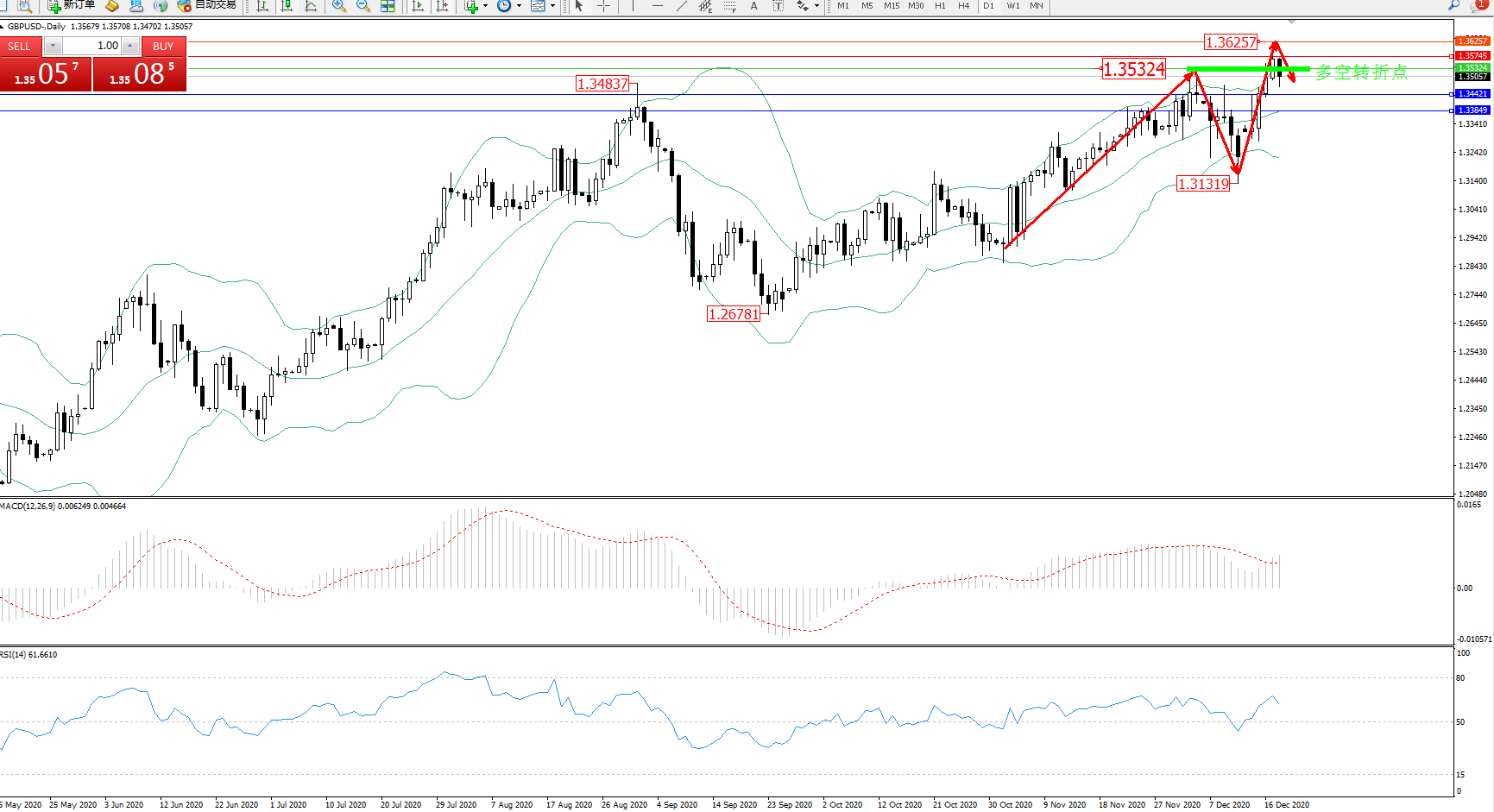This screenshot has height=812, width=1494.
Task: Click the orange 1.36257 price level tag
Action: pyautogui.click(x=1472, y=41)
